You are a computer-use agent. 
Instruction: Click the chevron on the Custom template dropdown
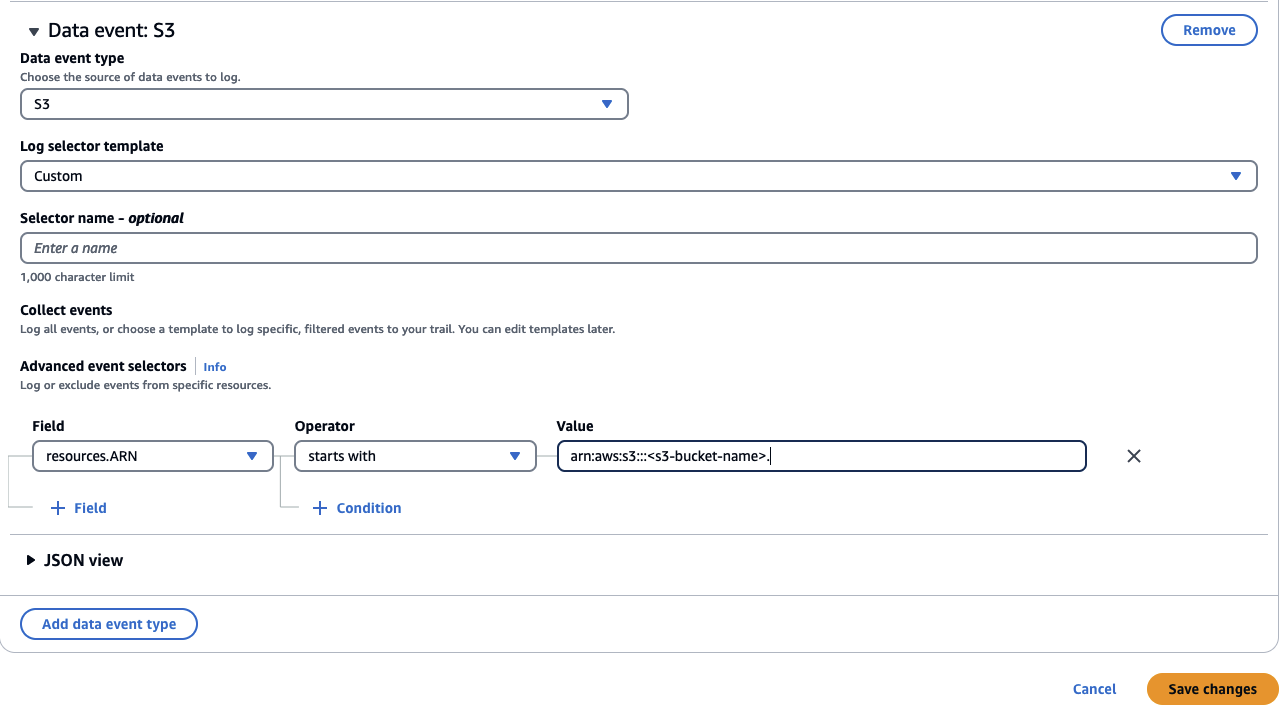coord(1238,176)
